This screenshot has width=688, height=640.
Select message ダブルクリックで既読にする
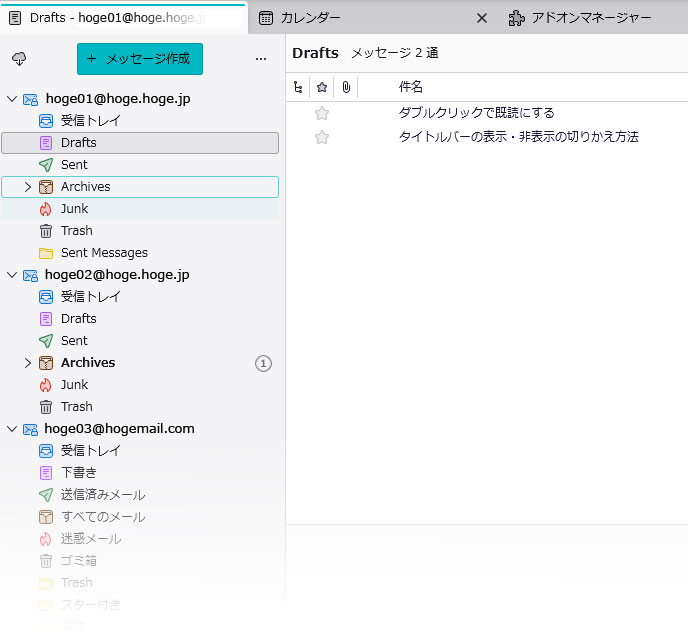(x=487, y=113)
